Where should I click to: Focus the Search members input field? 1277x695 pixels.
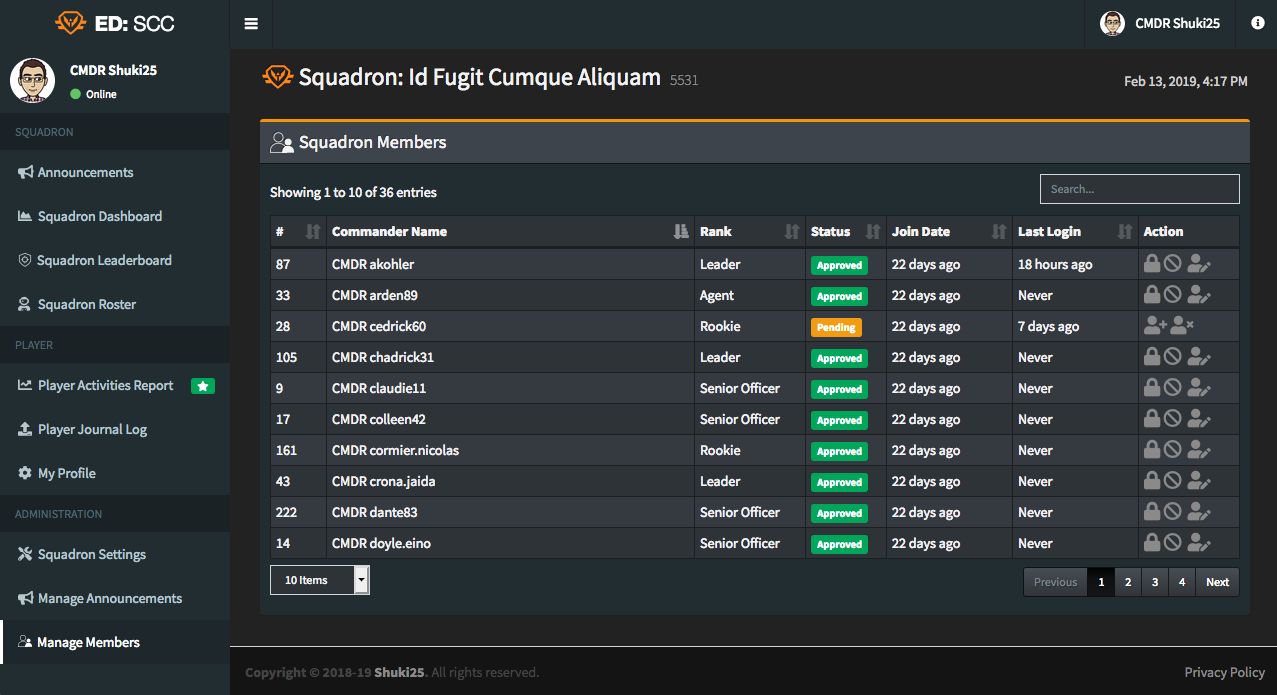coord(1140,189)
